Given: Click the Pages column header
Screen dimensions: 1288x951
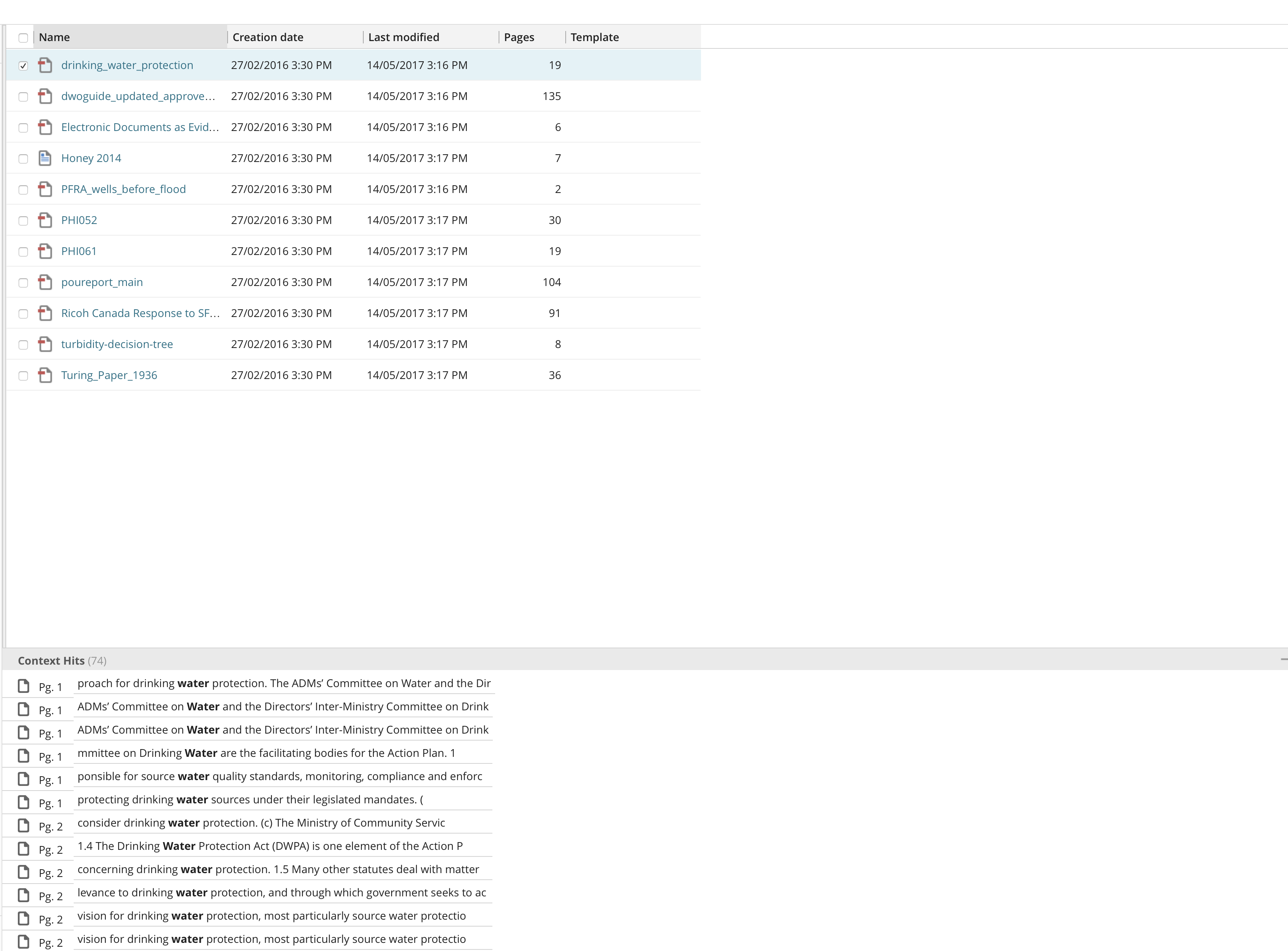Looking at the screenshot, I should tap(519, 38).
